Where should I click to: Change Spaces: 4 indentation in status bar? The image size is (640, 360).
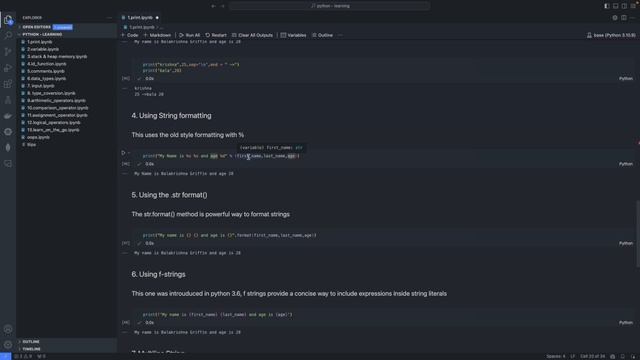[556, 356]
